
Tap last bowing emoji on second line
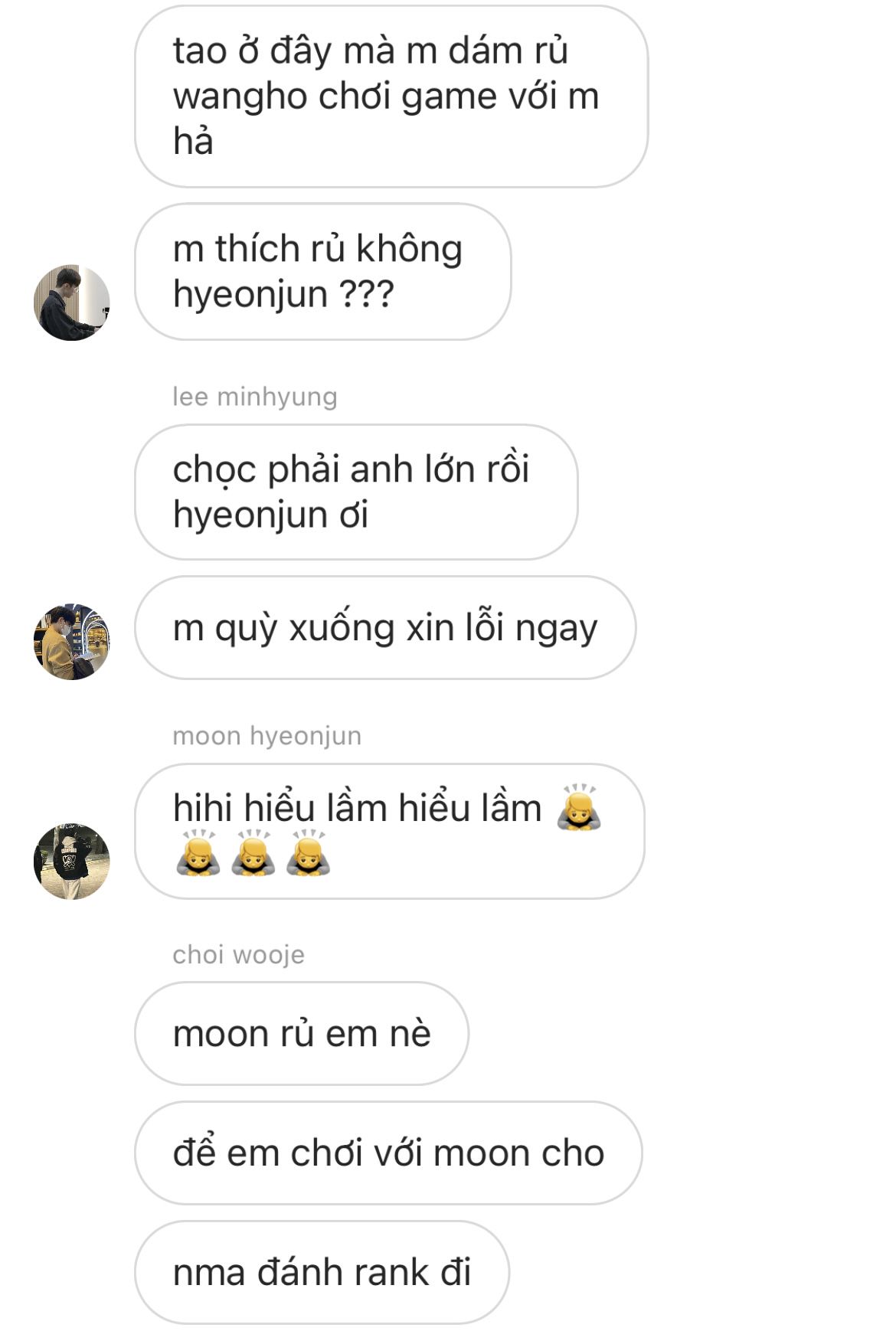click(308, 853)
